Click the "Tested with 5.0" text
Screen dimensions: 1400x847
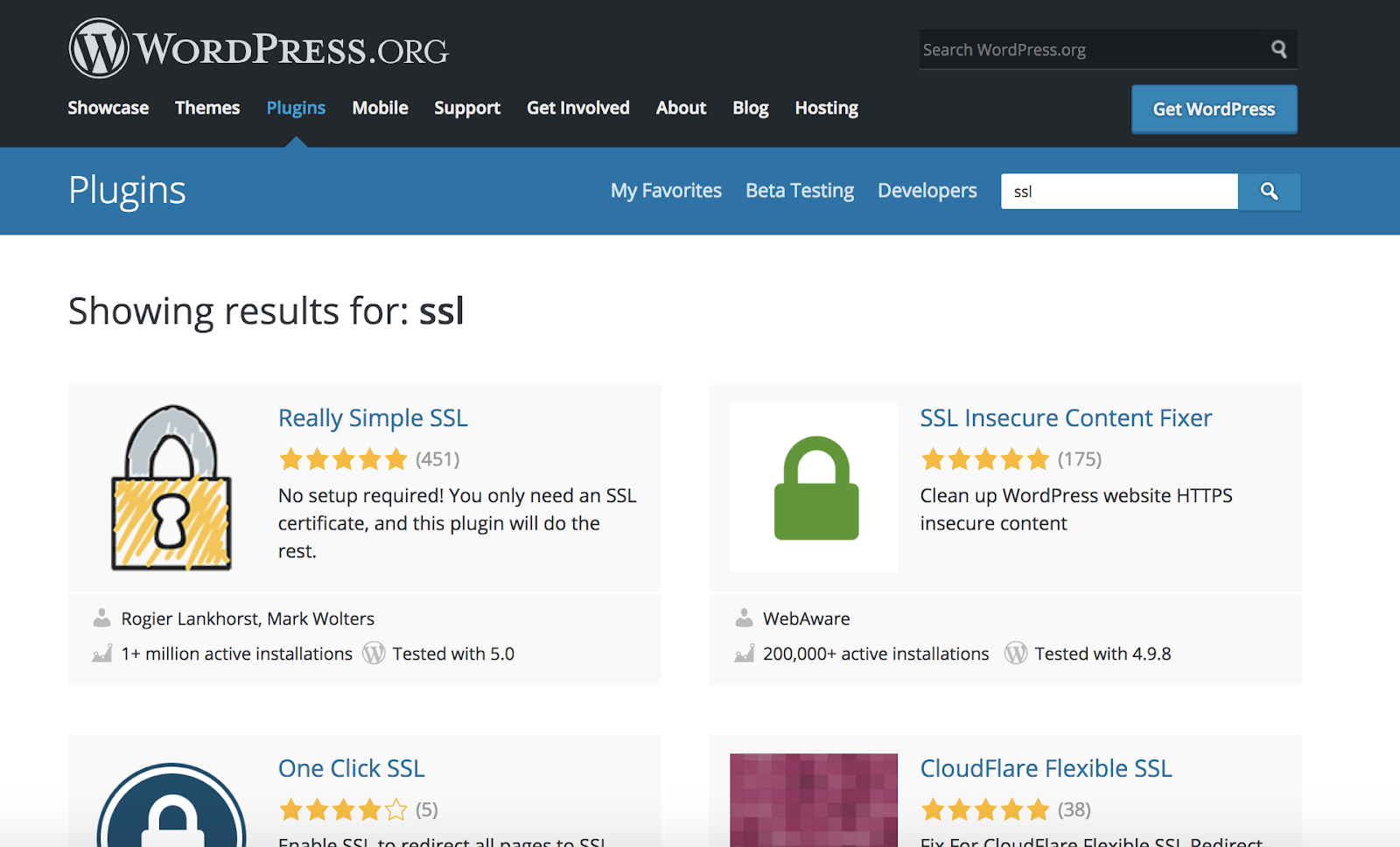point(453,654)
